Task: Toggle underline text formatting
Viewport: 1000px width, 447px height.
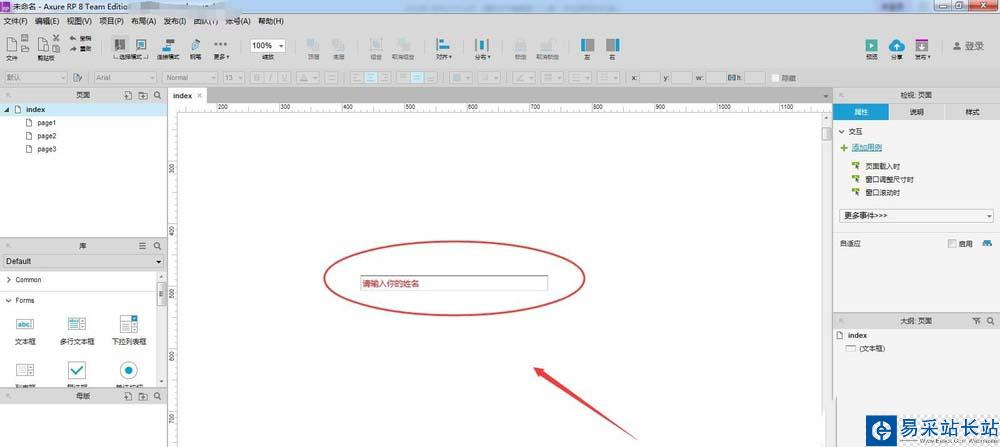Action: [284, 77]
